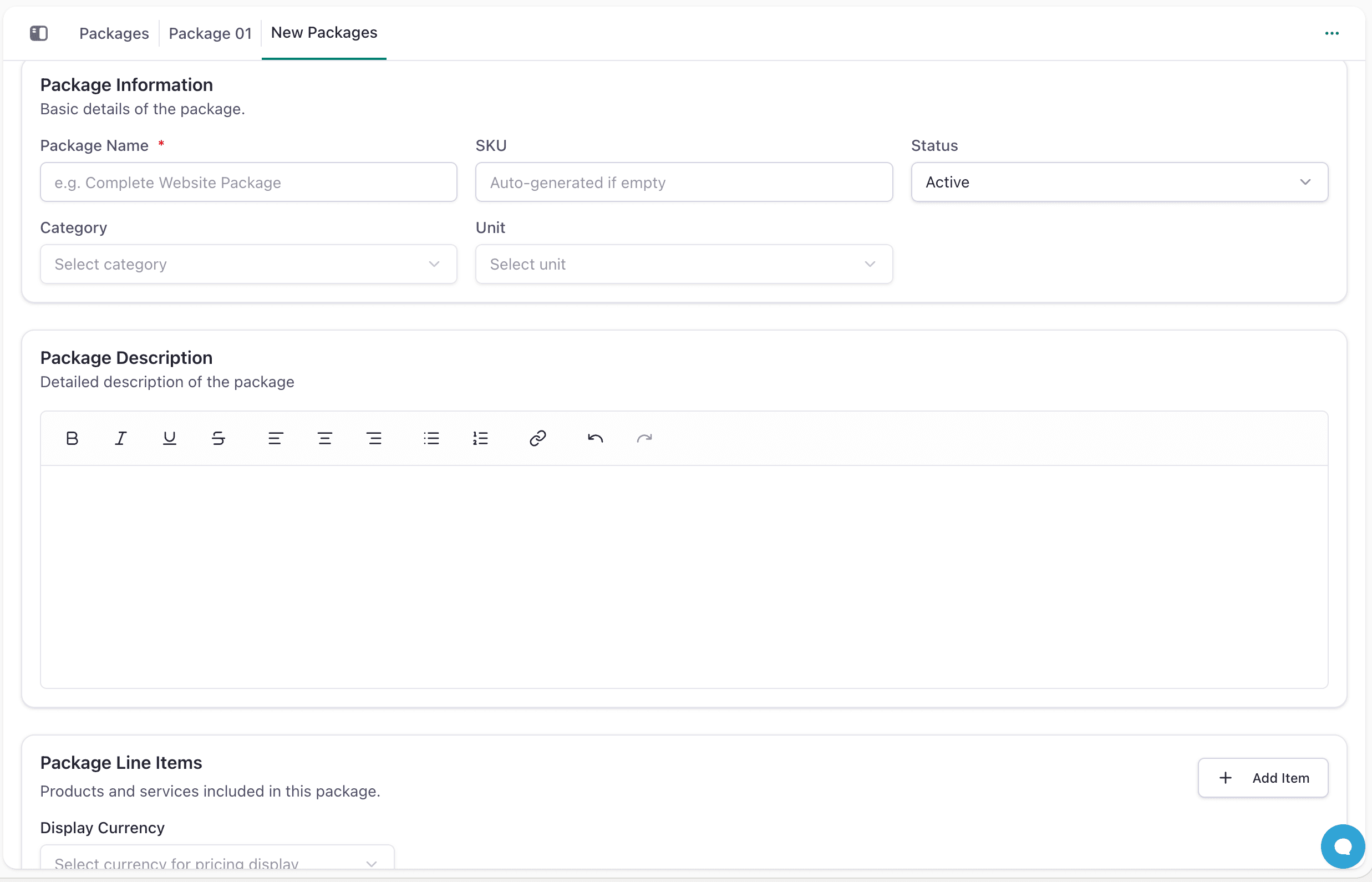The width and height of the screenshot is (1372, 882).
Task: Click the SKU field label
Action: (x=491, y=145)
